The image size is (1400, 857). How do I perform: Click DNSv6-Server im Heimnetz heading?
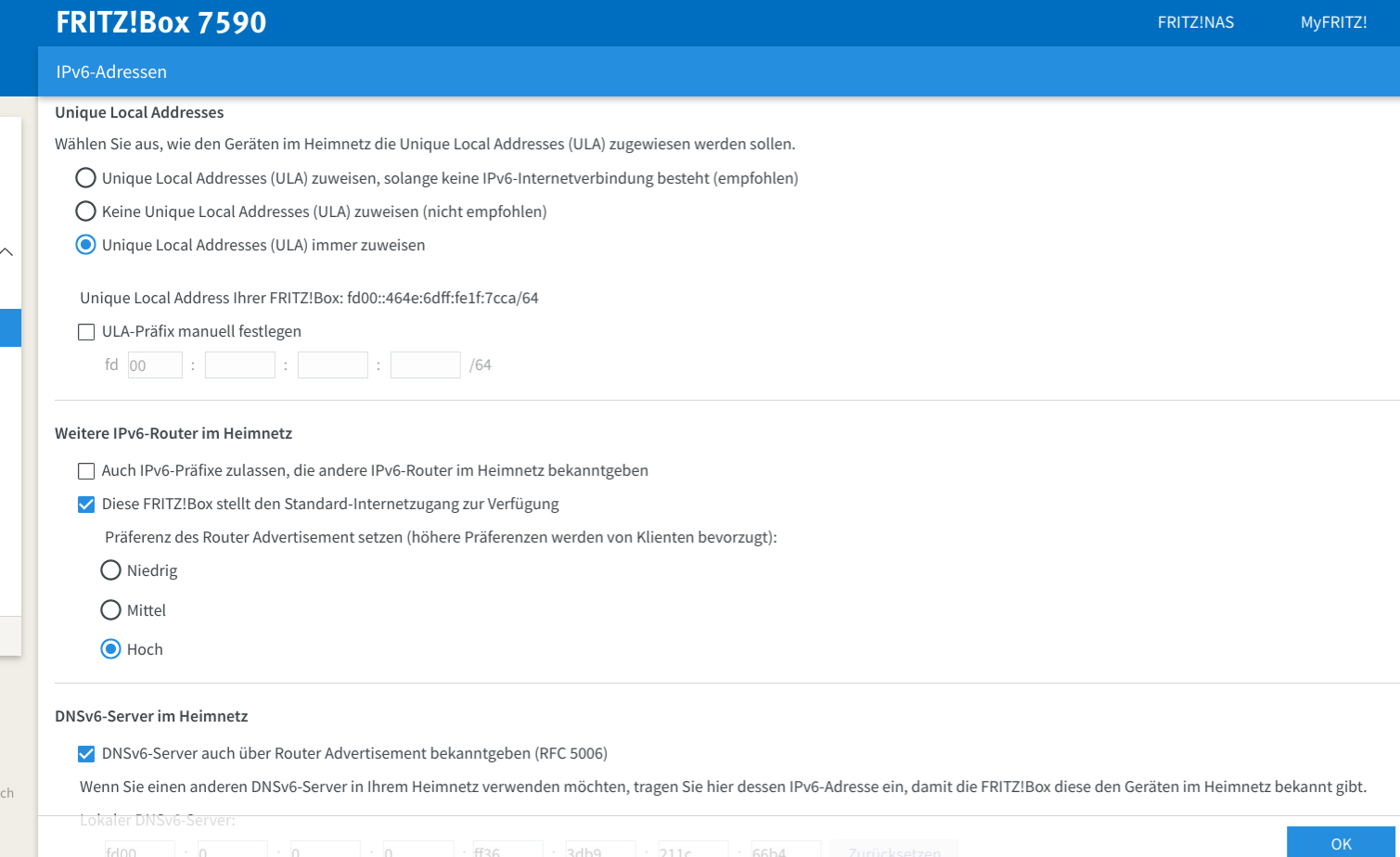pos(151,717)
